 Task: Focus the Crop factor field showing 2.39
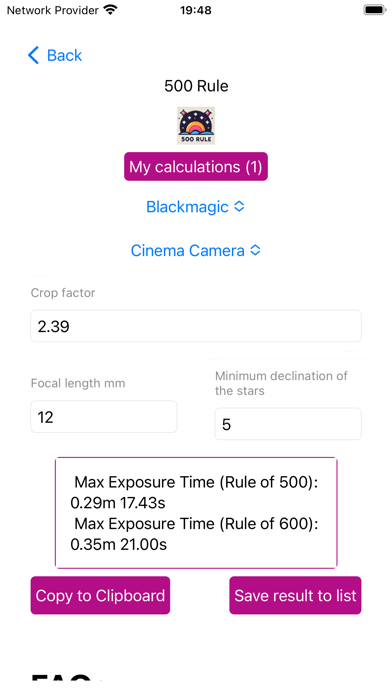[196, 326]
